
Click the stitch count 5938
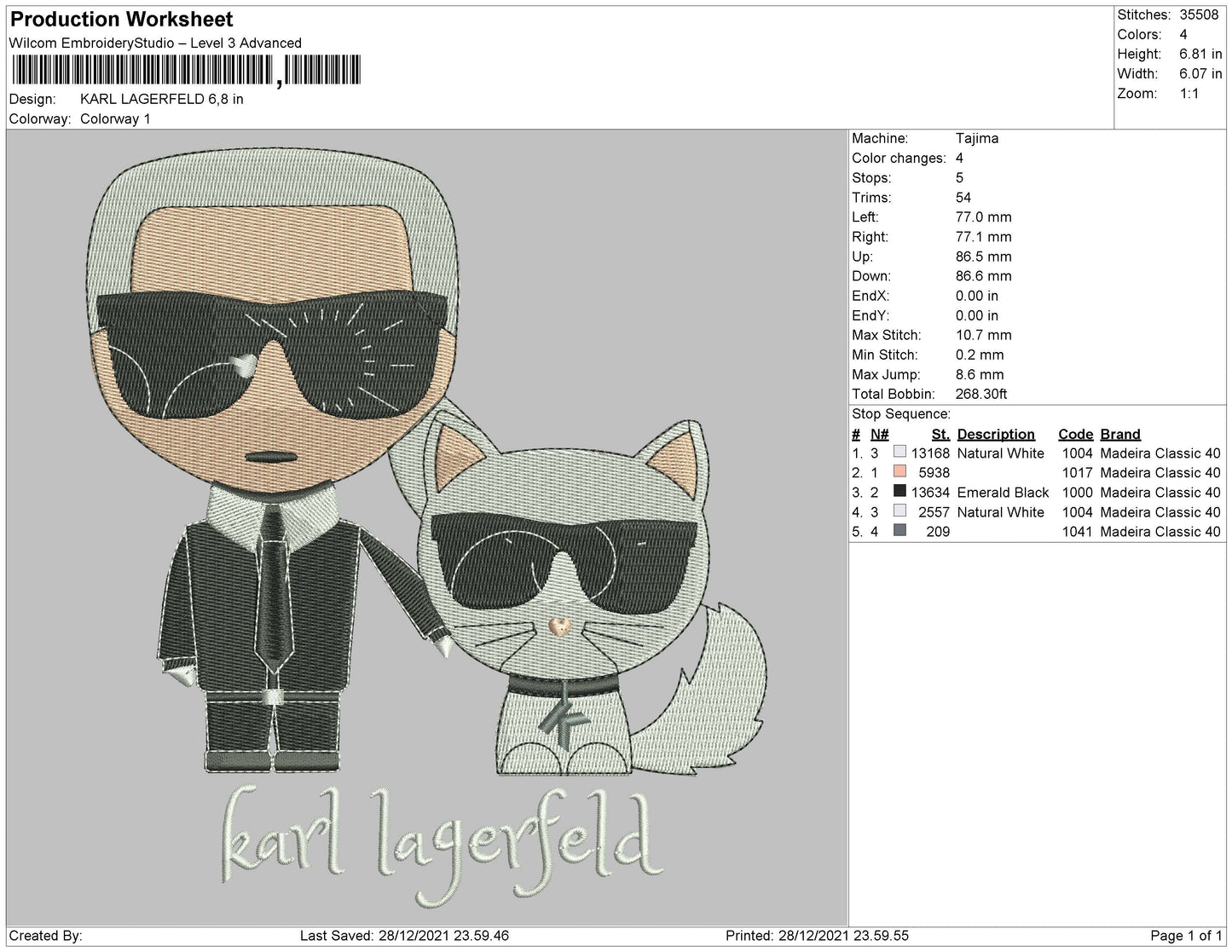(934, 473)
